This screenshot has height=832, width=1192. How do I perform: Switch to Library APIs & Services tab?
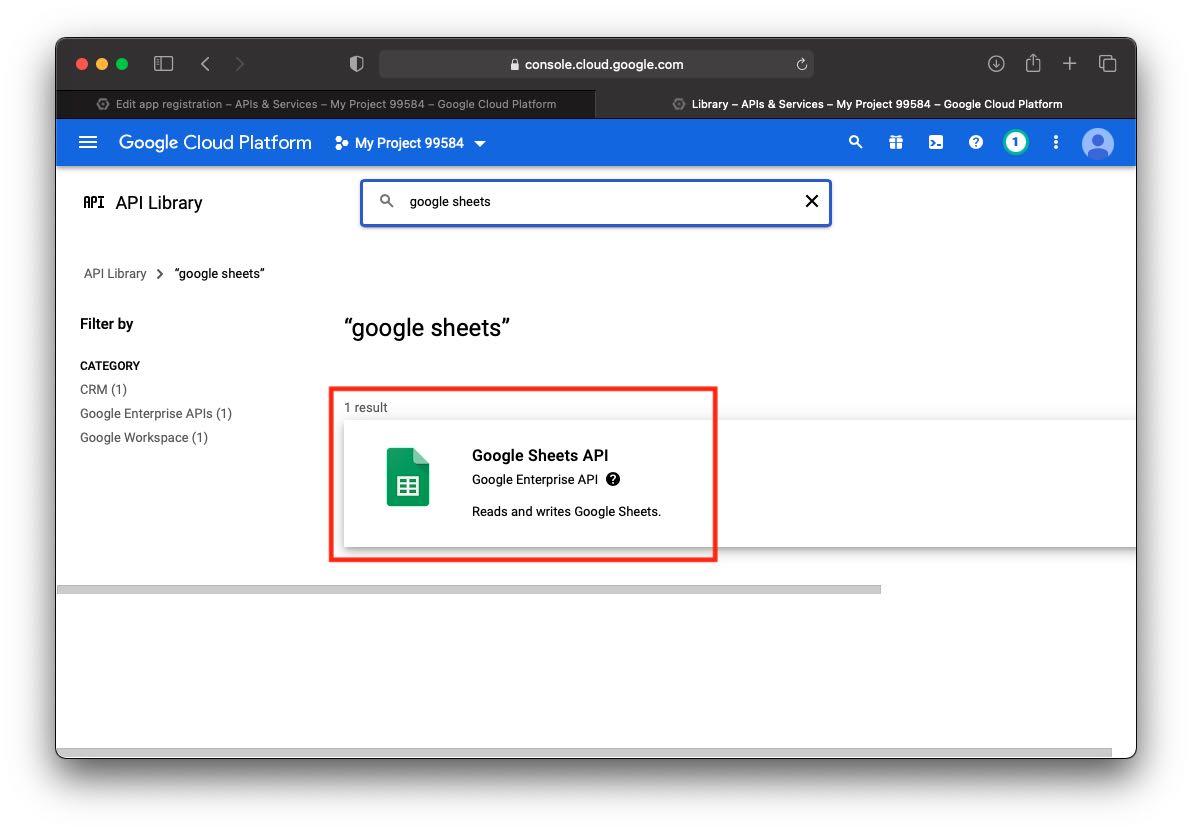(x=866, y=104)
